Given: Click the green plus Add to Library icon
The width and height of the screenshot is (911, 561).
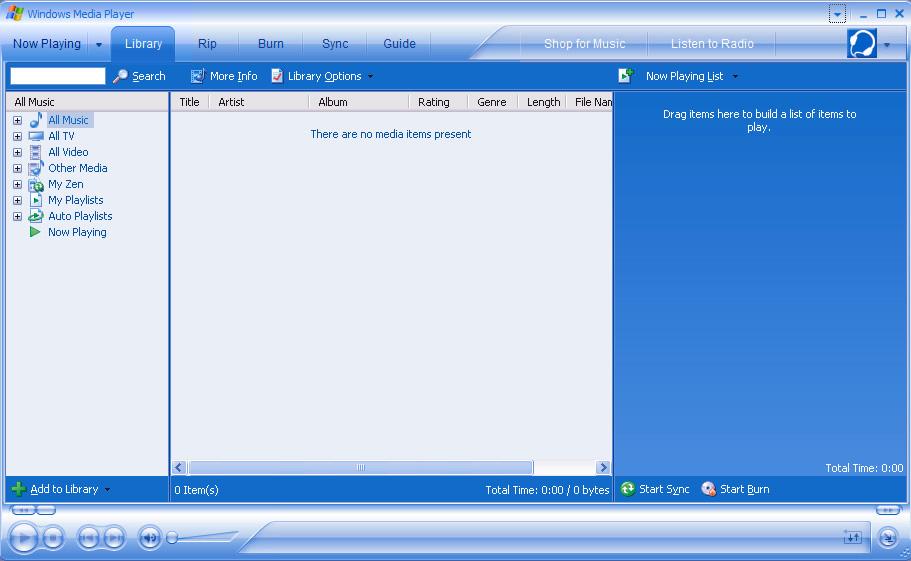Looking at the screenshot, I should tap(19, 489).
